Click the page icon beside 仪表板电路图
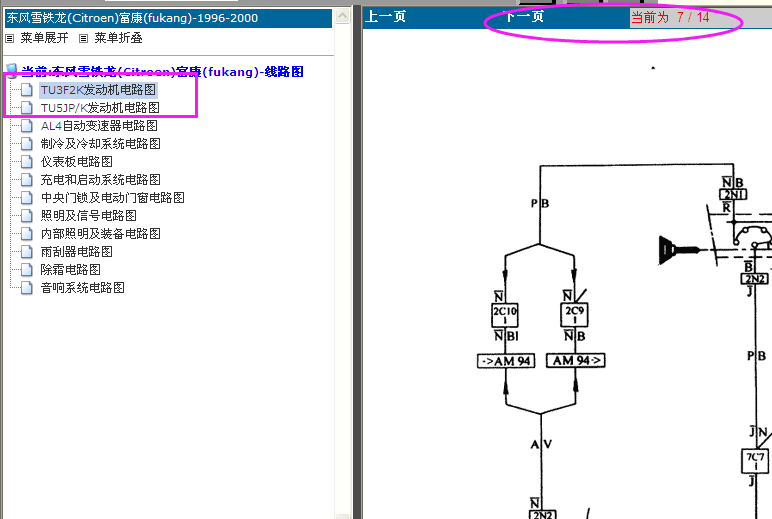The width and height of the screenshot is (772, 519). 27,162
